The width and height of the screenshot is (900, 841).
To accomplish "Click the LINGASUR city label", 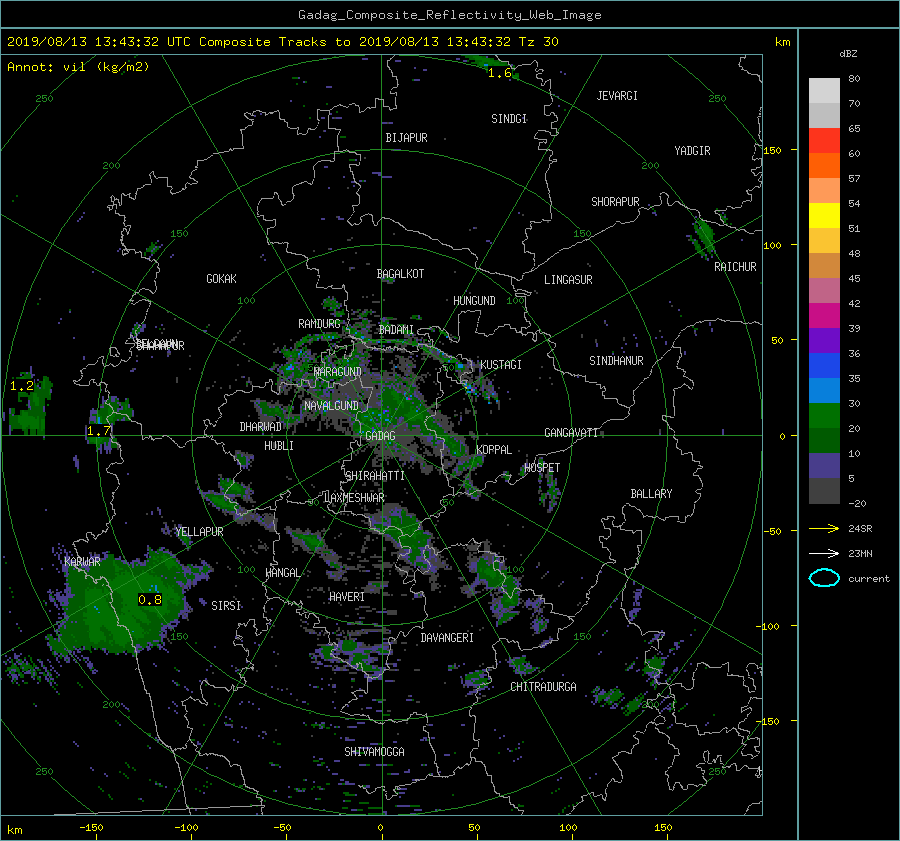I will (568, 280).
